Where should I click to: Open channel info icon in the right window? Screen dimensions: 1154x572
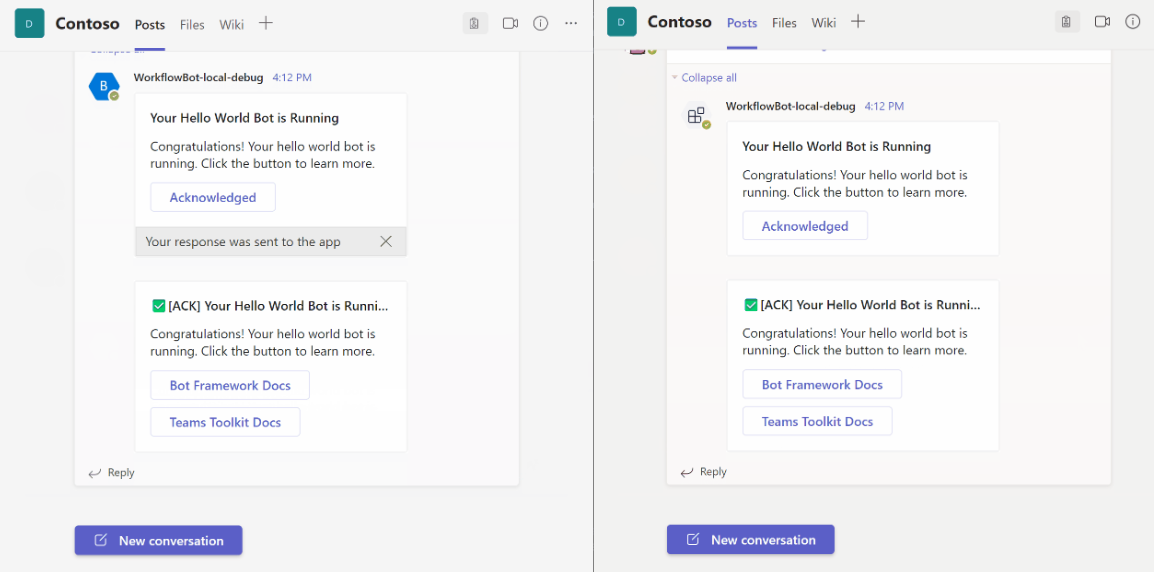[1133, 22]
